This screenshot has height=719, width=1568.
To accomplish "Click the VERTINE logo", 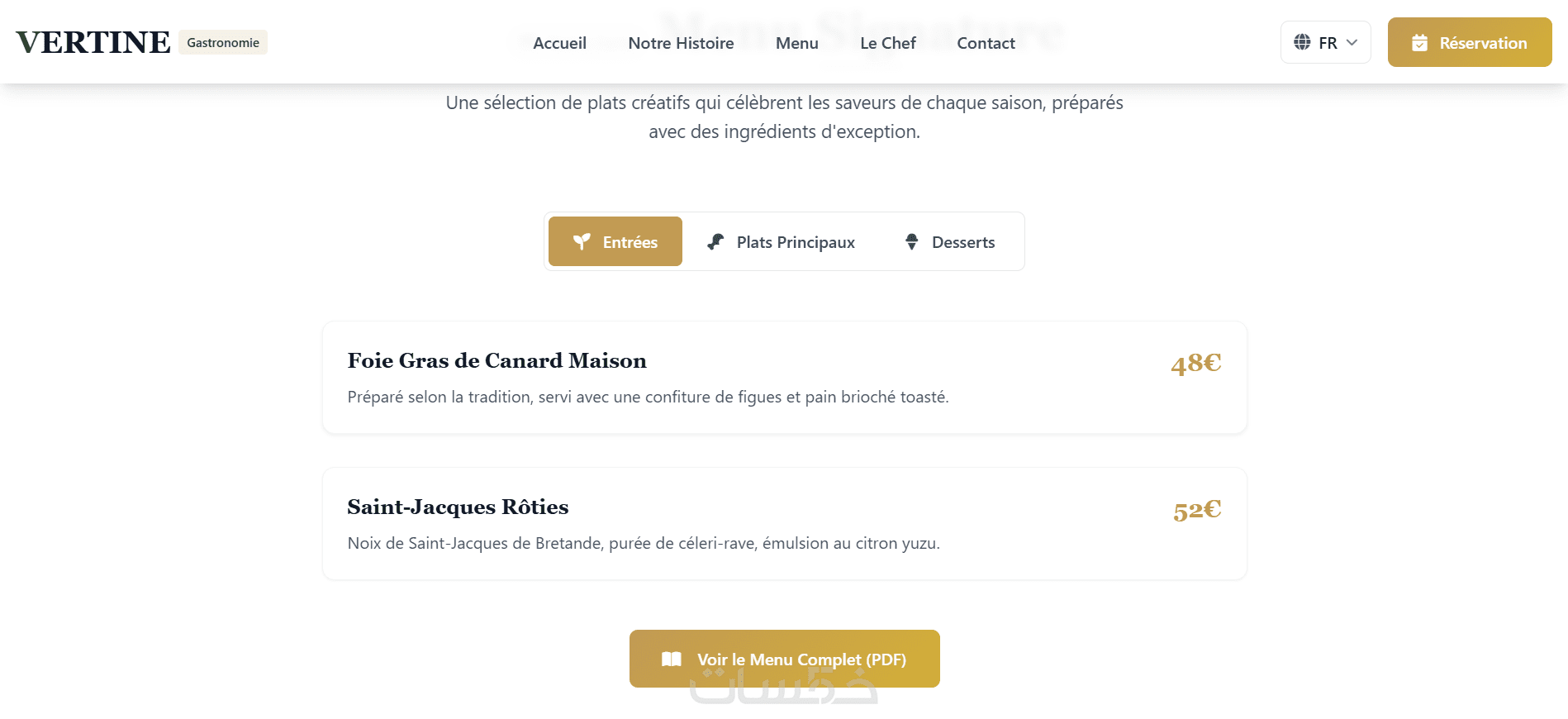I will 93,42.
